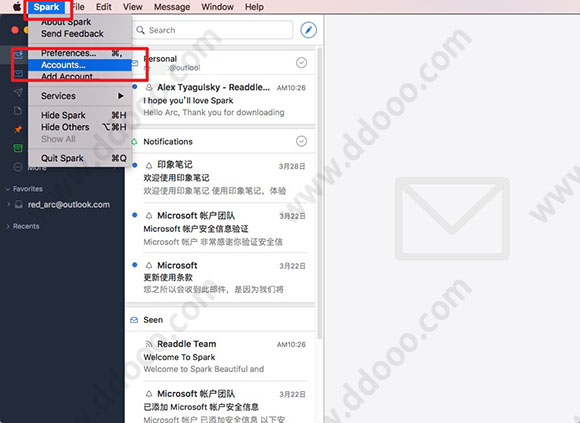Click the newsletter feed icon beside Readdle Team
This screenshot has height=423, width=580.
point(149,344)
